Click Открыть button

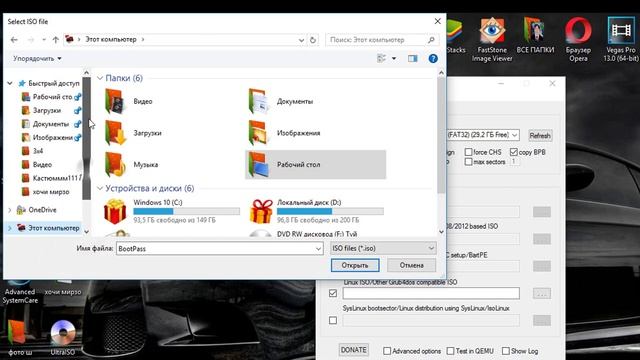click(355, 265)
